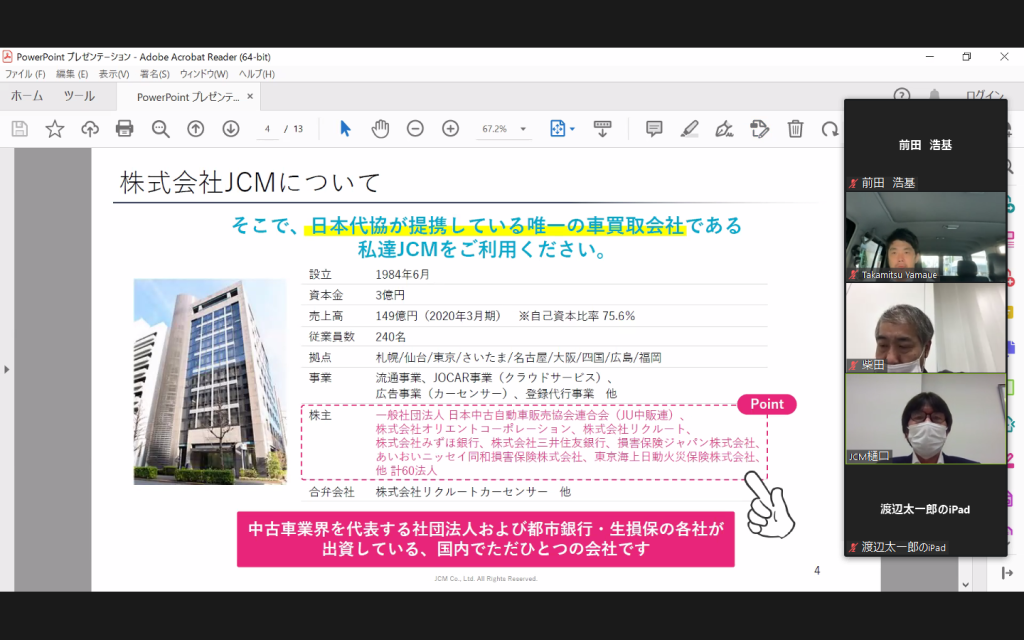Rotate view with the rotate icon
The width and height of the screenshot is (1024, 640).
(x=830, y=129)
